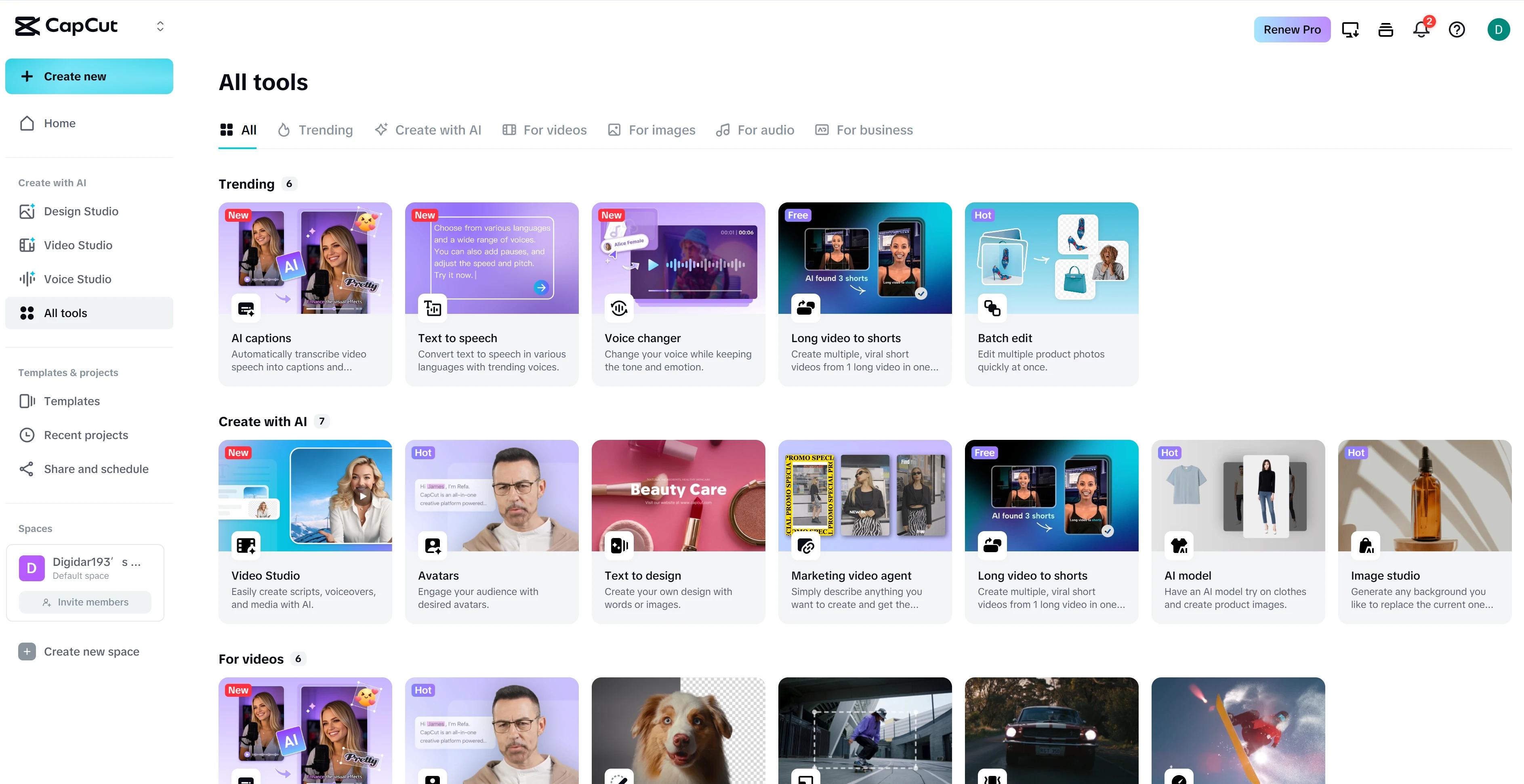1524x784 pixels.
Task: Click the Create new button
Action: pos(89,76)
